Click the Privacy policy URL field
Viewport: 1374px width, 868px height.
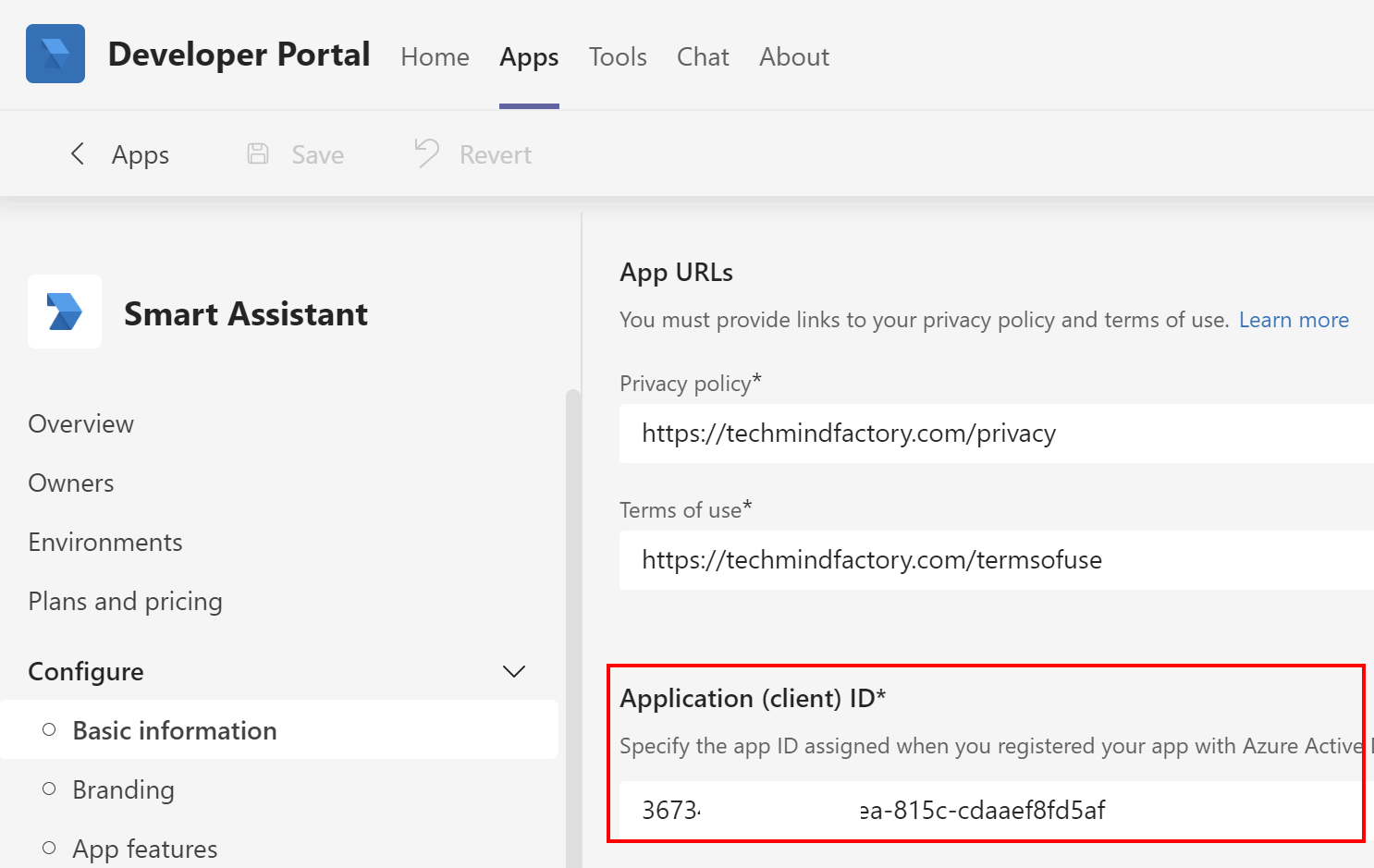(x=997, y=434)
